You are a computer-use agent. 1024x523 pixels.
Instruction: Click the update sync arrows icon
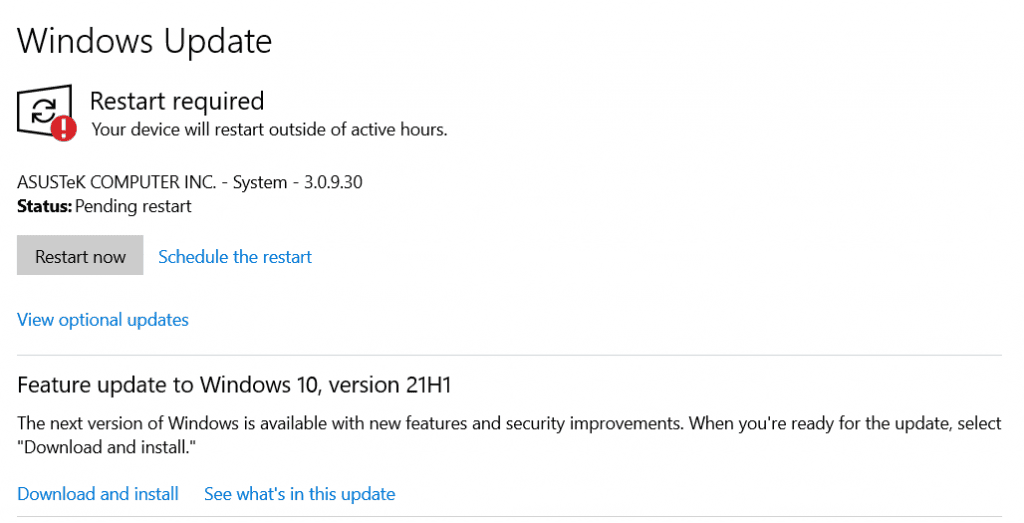pos(43,110)
